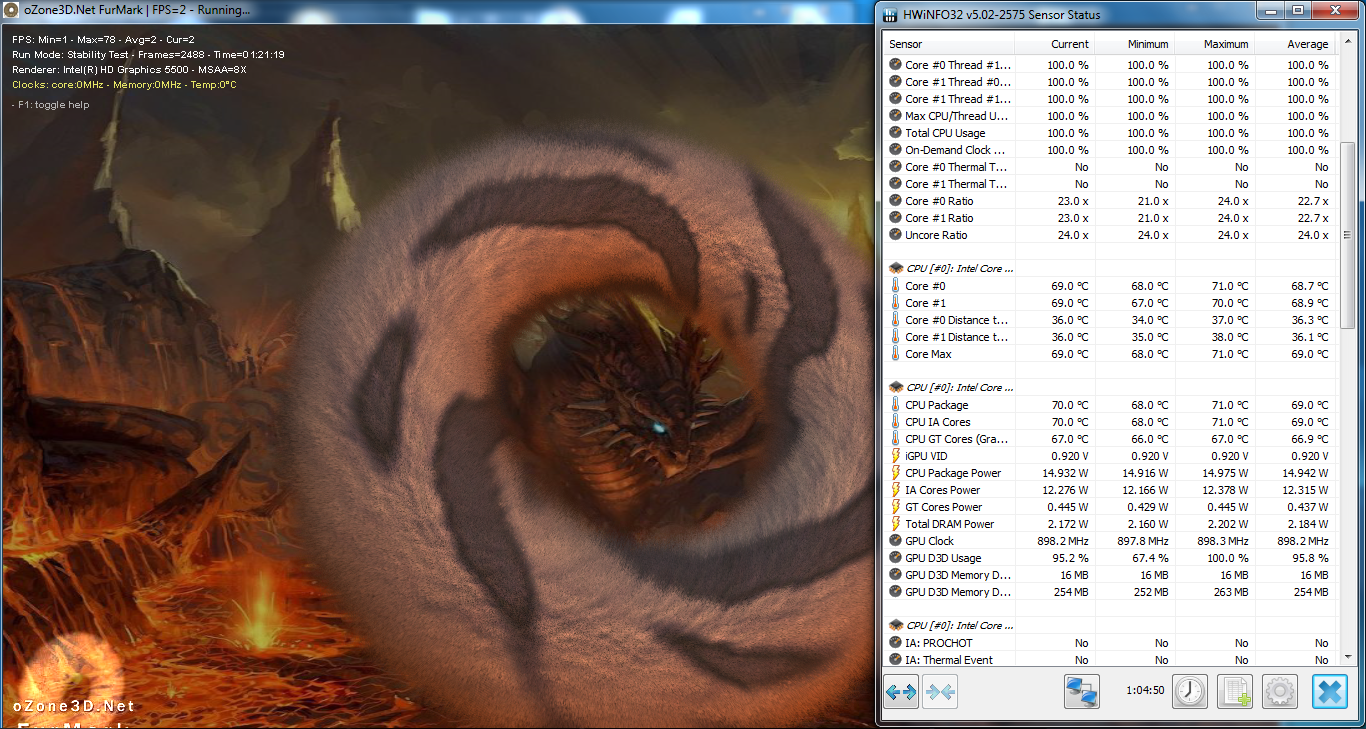Click the shrink columns inward-arrows button

tap(940, 691)
